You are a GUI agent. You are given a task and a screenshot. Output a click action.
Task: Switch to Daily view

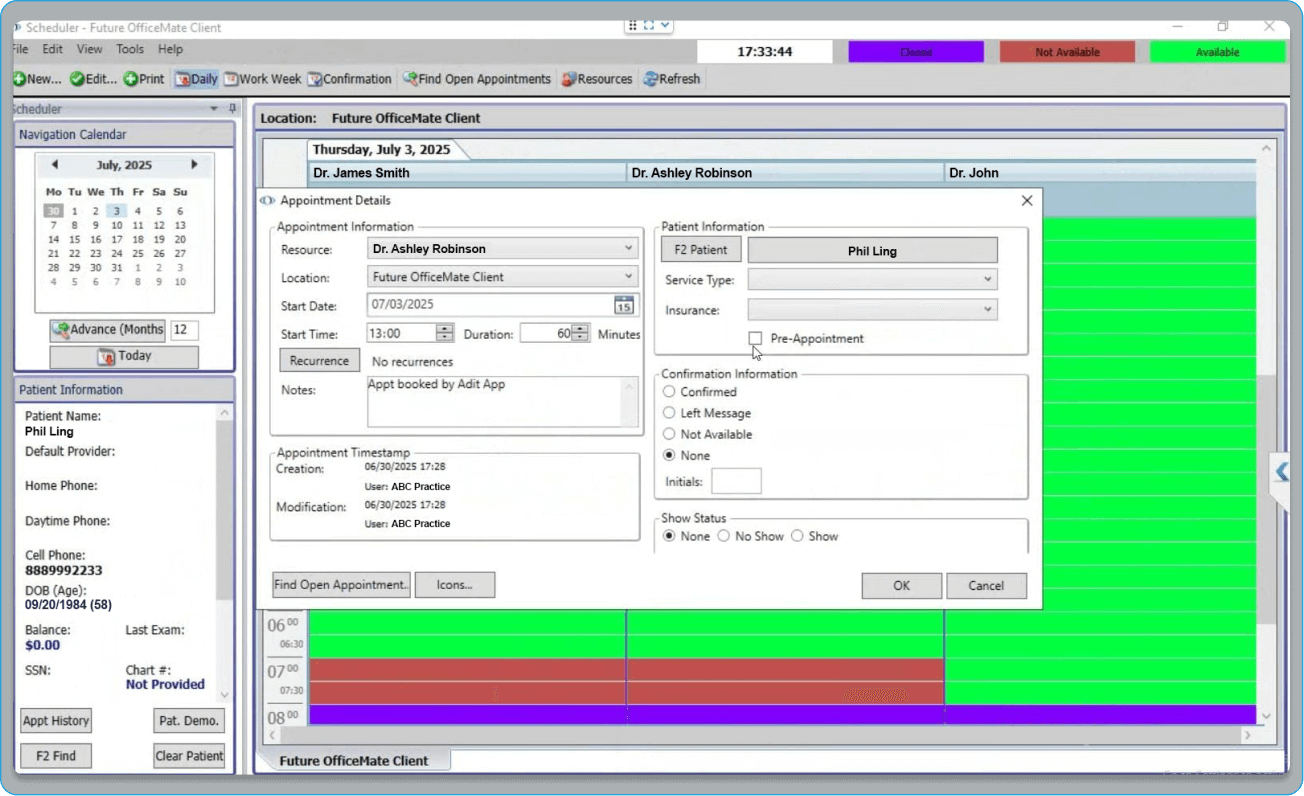pos(196,79)
